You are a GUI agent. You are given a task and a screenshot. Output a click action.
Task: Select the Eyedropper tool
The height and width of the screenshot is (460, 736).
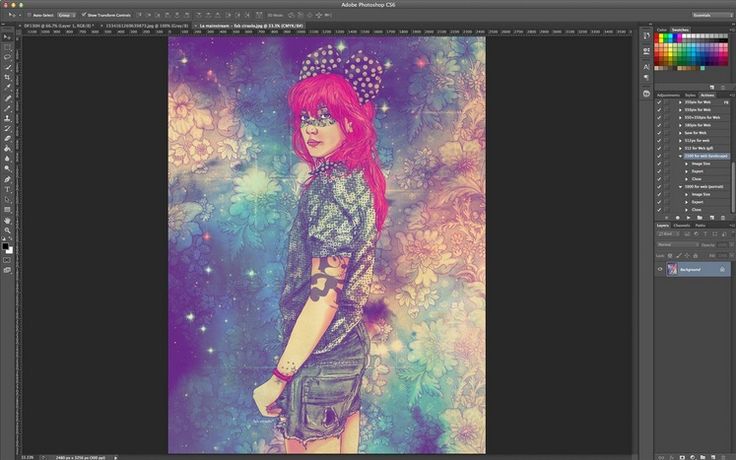click(x=7, y=86)
